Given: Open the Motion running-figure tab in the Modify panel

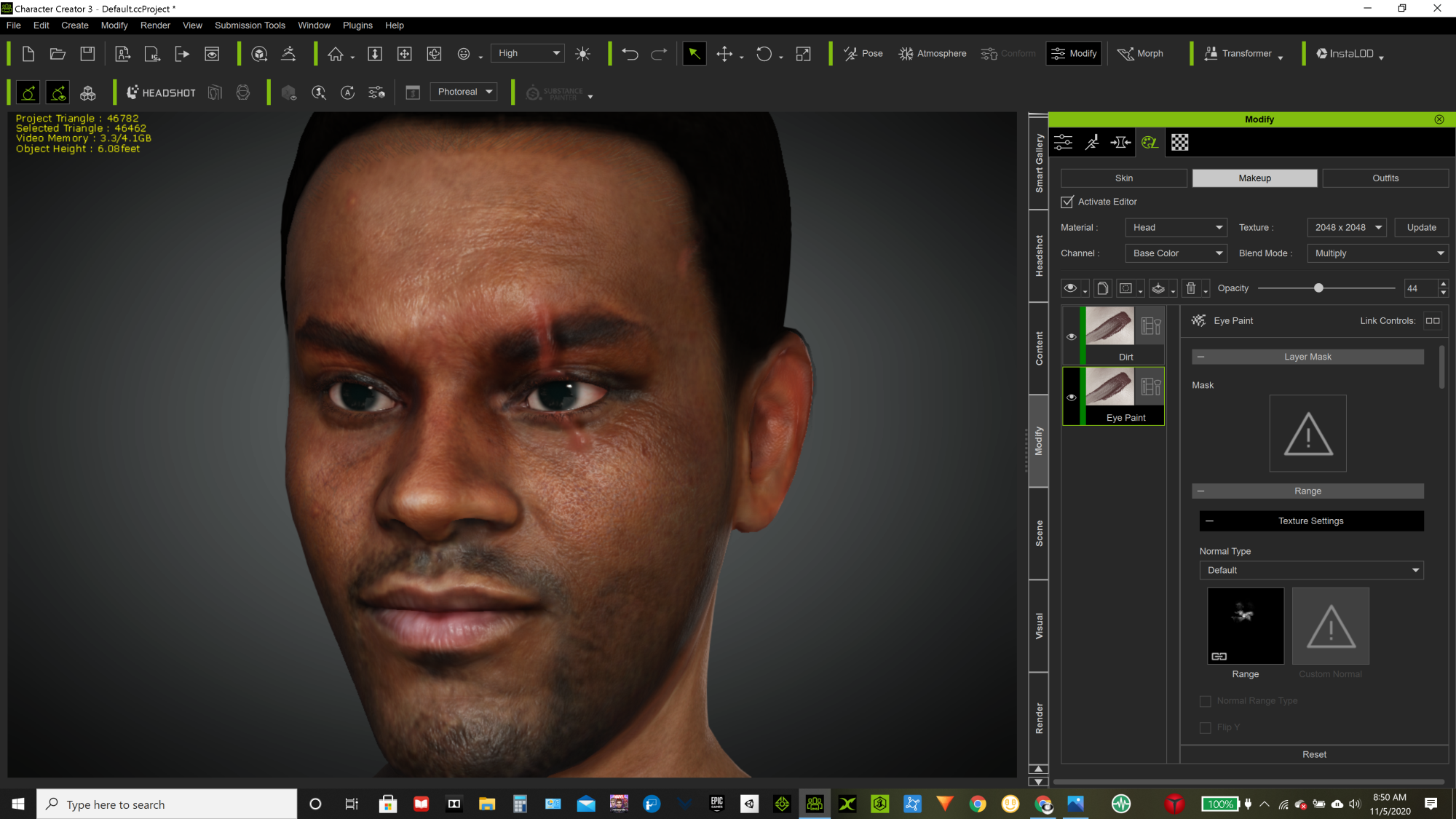Looking at the screenshot, I should (1092, 143).
